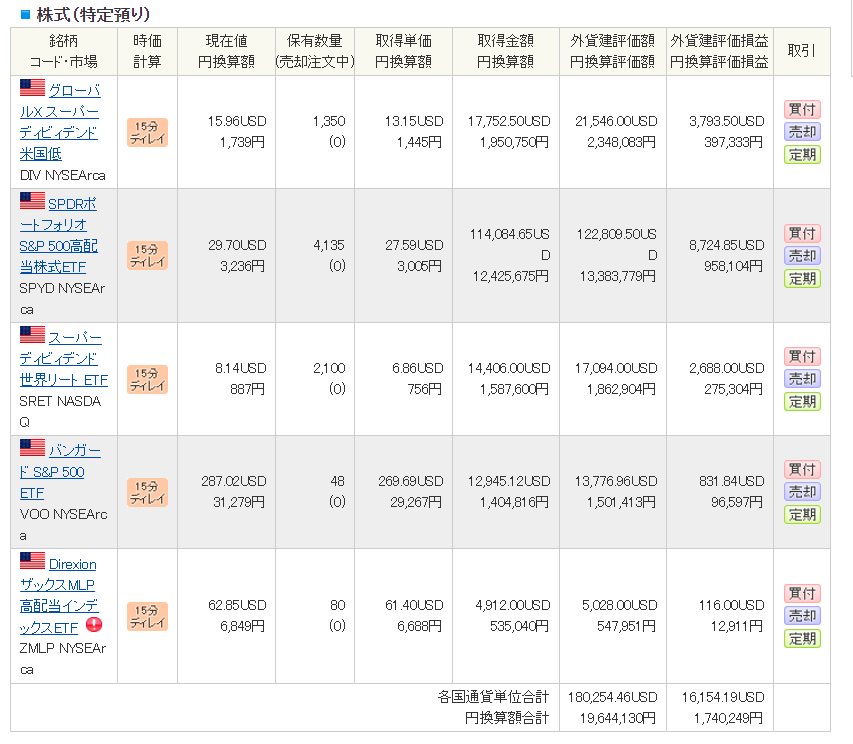This screenshot has height=744, width=853.
Task: Open the Direxion ザックスMLP高配当インデックスETF link
Action: pos(59,596)
